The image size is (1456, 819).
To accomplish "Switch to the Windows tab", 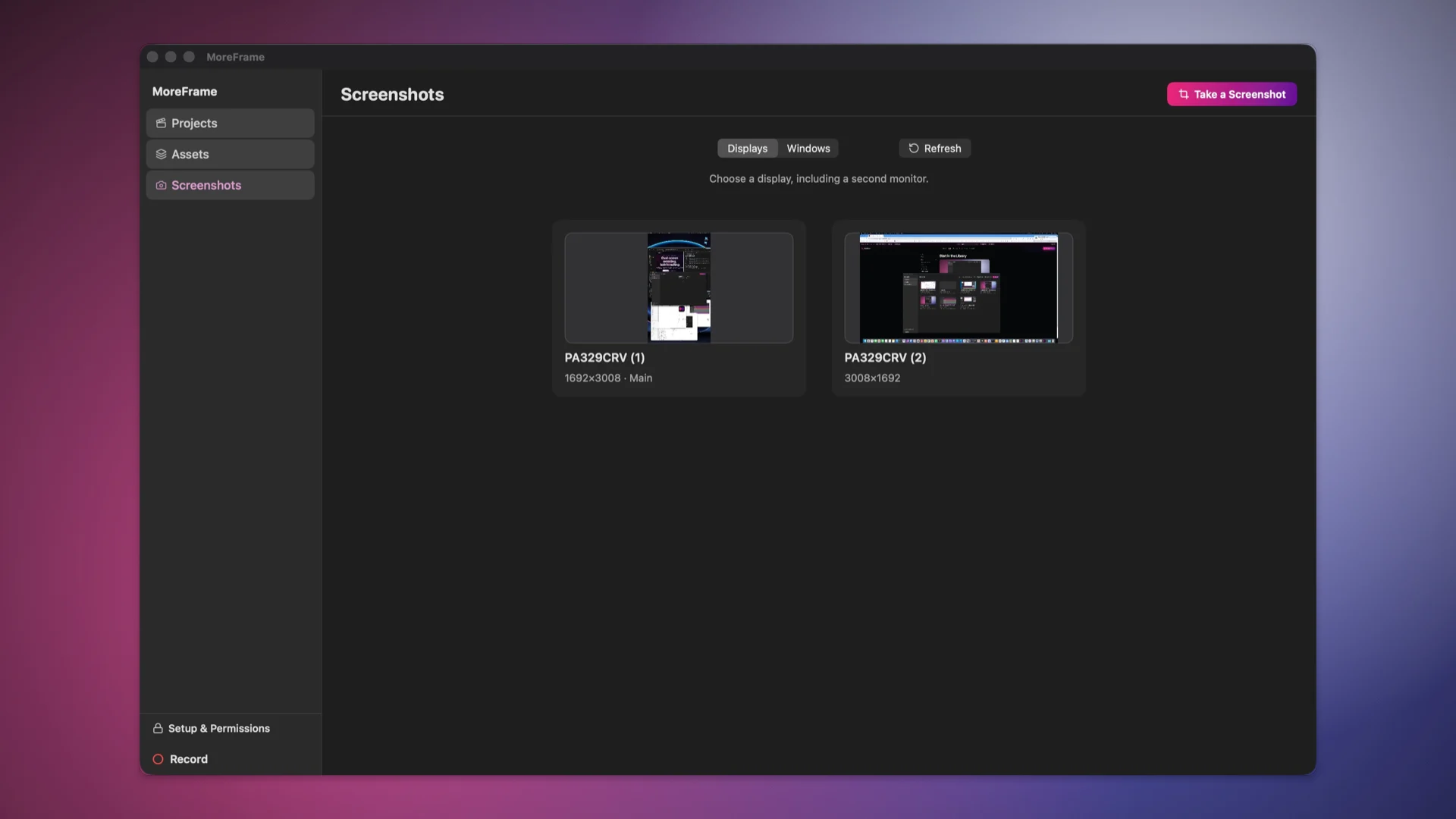I will point(808,149).
